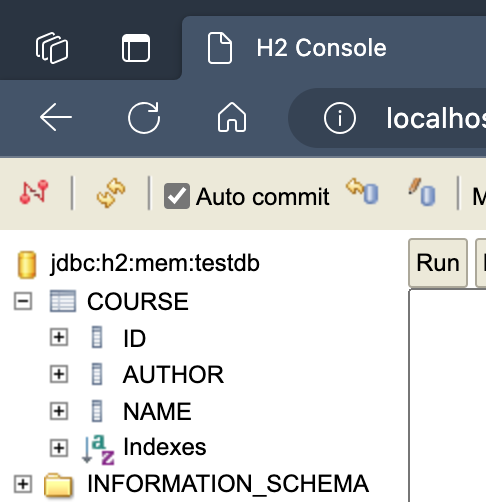
Task: Toggle the browser sidebar panel icon
Action: 136,48
